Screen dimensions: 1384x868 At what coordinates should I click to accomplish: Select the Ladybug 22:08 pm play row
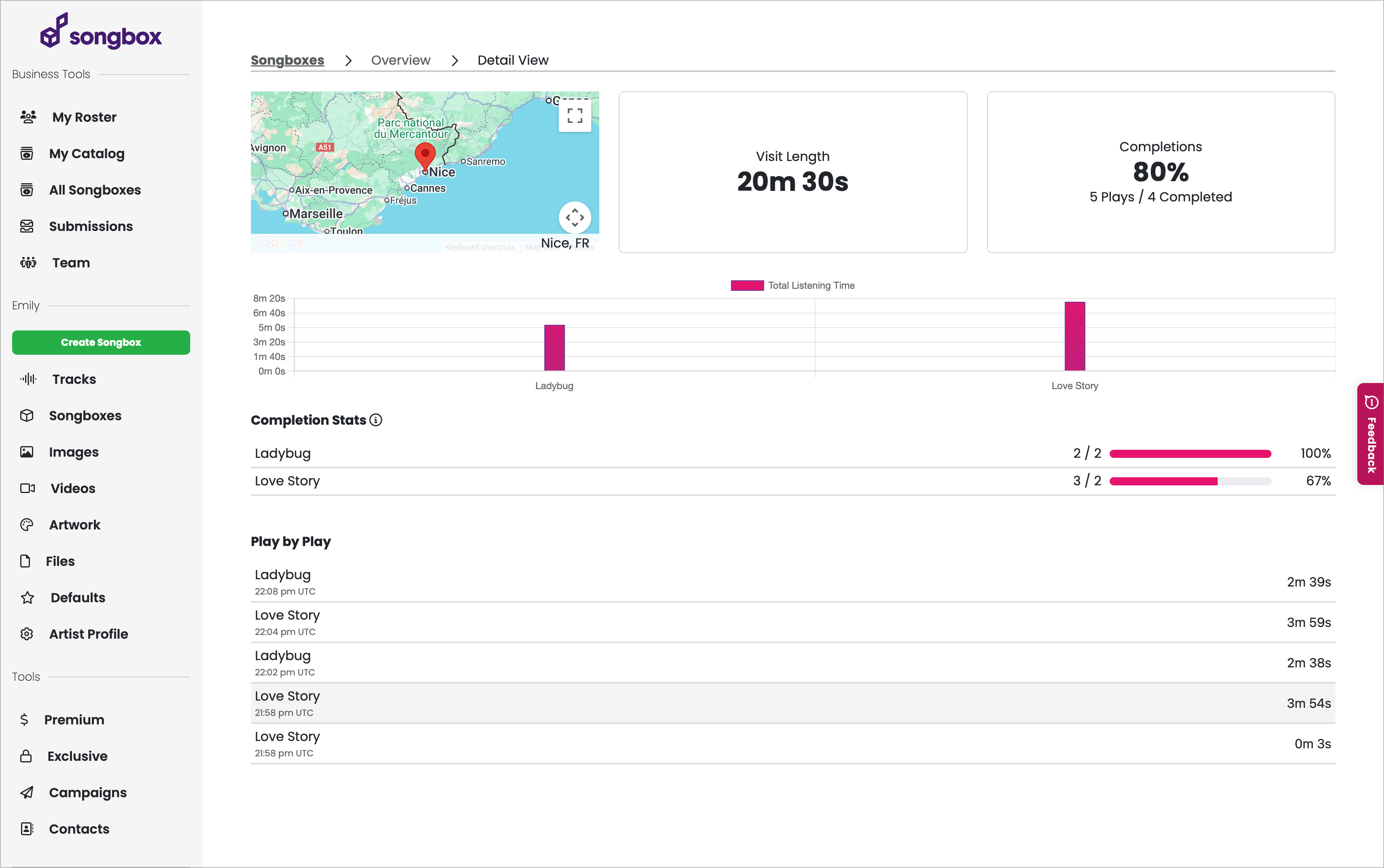792,582
